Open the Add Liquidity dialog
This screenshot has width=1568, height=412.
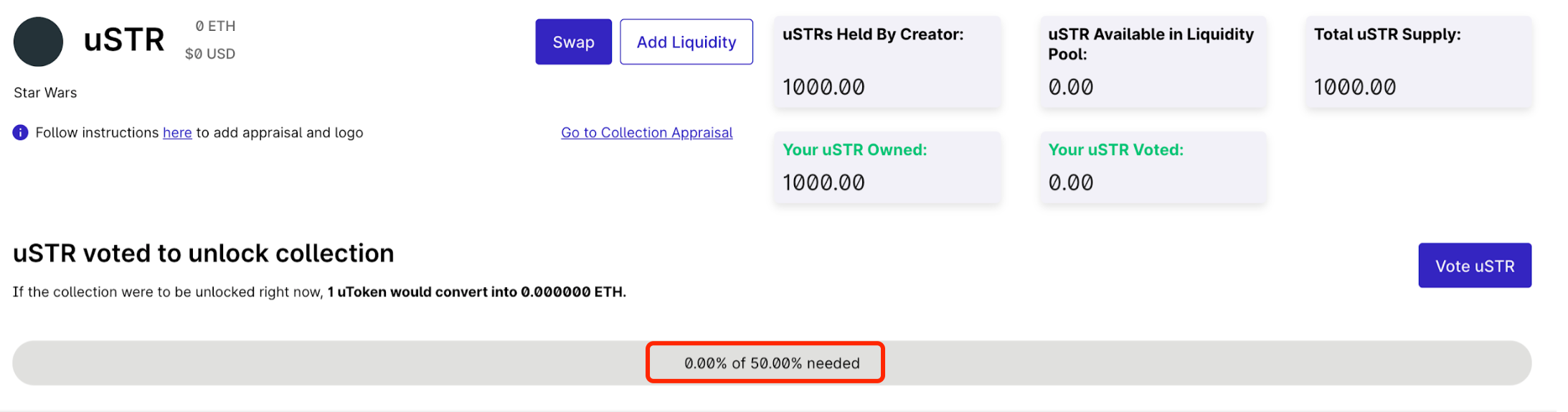point(686,42)
